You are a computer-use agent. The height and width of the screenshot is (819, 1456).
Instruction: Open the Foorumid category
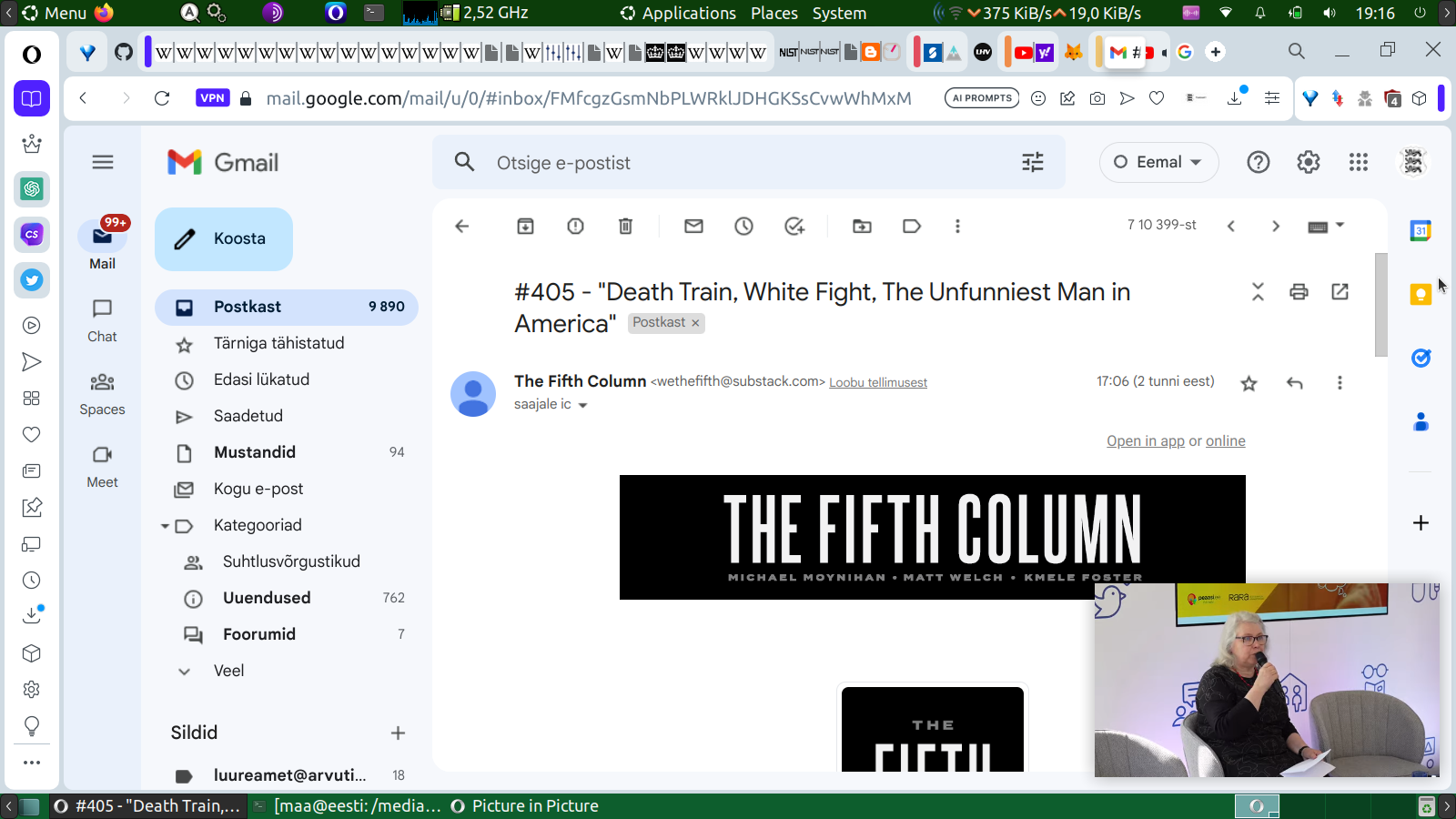[287, 634]
